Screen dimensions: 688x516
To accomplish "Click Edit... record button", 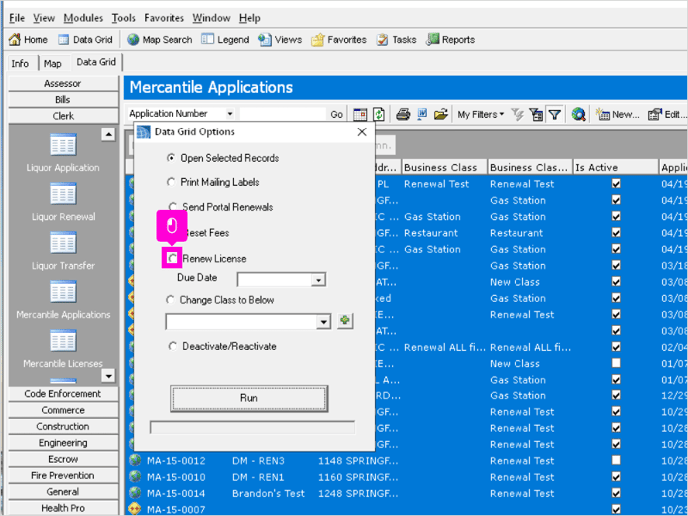I will [x=667, y=115].
